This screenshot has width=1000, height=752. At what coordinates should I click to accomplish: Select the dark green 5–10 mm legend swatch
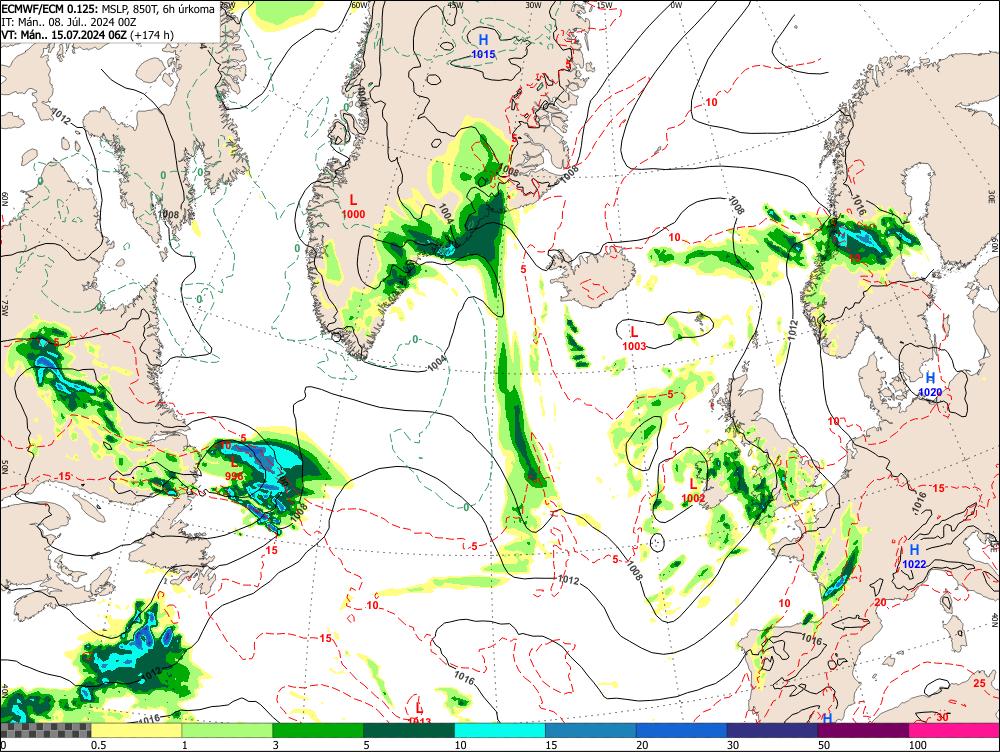click(409, 730)
